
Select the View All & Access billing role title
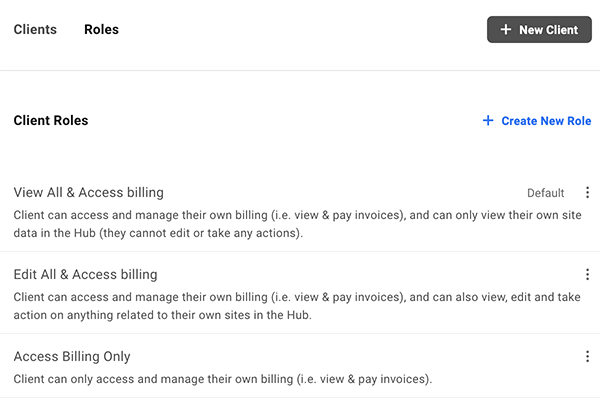click(89, 192)
